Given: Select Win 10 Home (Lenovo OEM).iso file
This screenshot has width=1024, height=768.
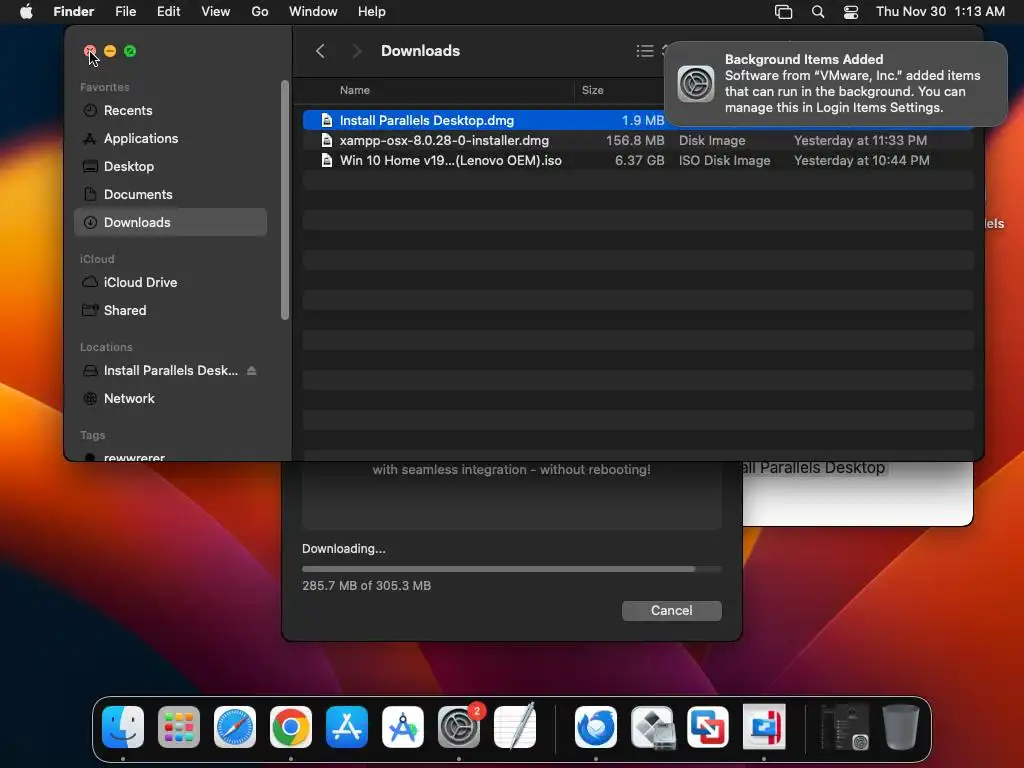Looking at the screenshot, I should (451, 161).
